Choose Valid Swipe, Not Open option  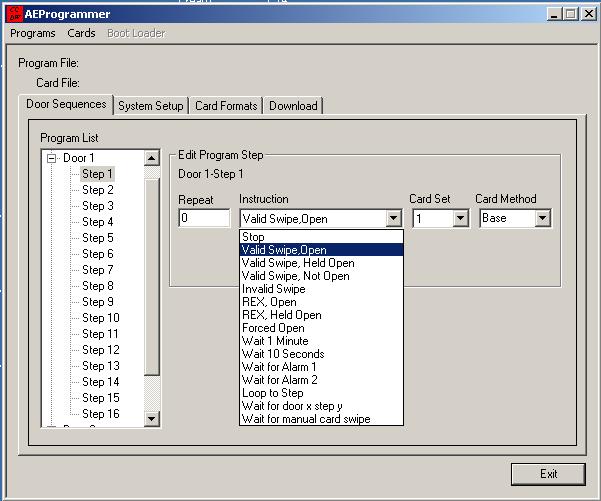321,276
